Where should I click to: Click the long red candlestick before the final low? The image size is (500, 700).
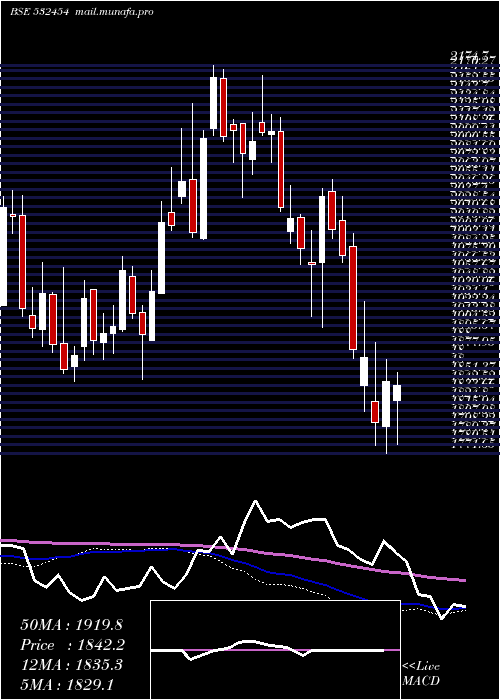coord(353,298)
